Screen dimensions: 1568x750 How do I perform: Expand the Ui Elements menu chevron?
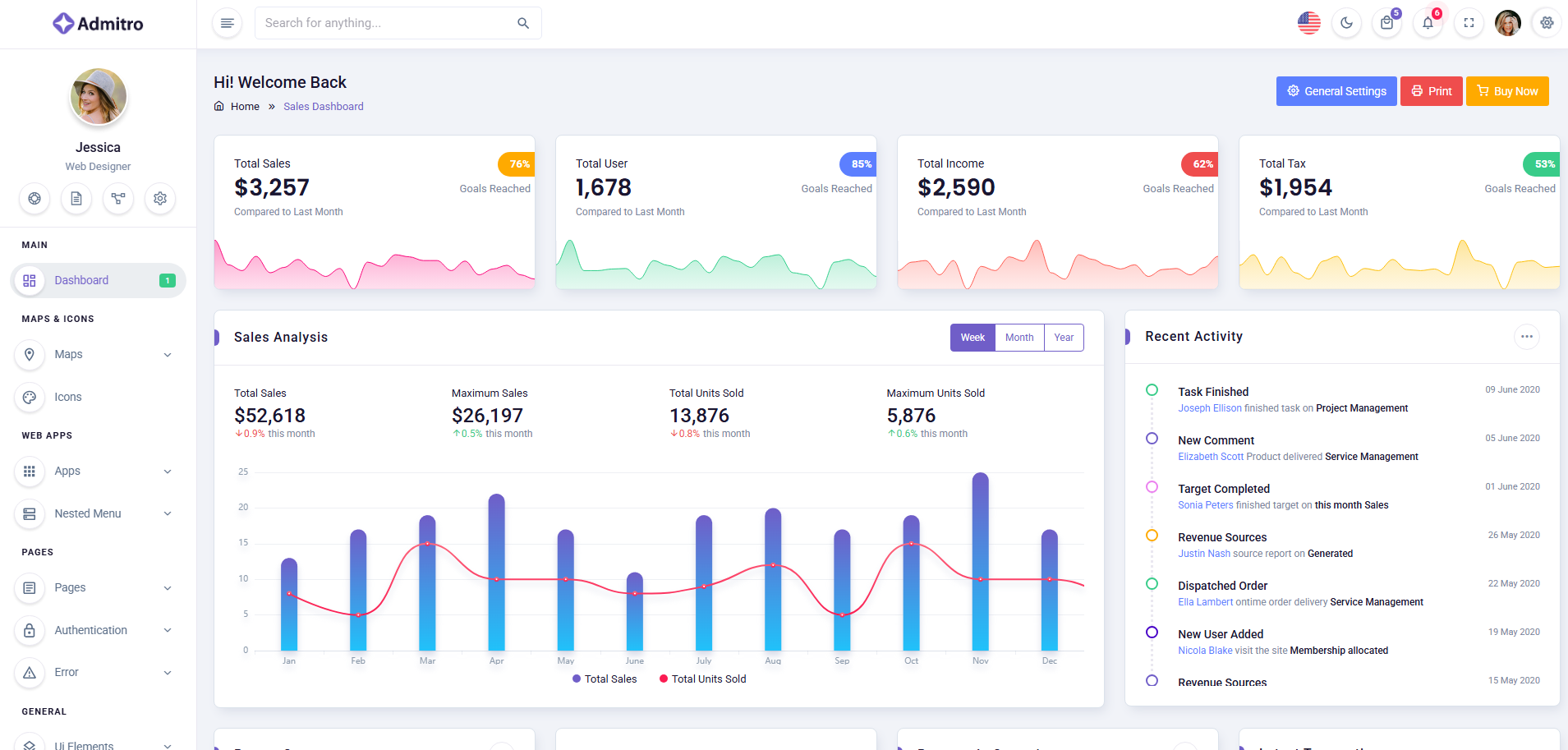click(x=168, y=746)
